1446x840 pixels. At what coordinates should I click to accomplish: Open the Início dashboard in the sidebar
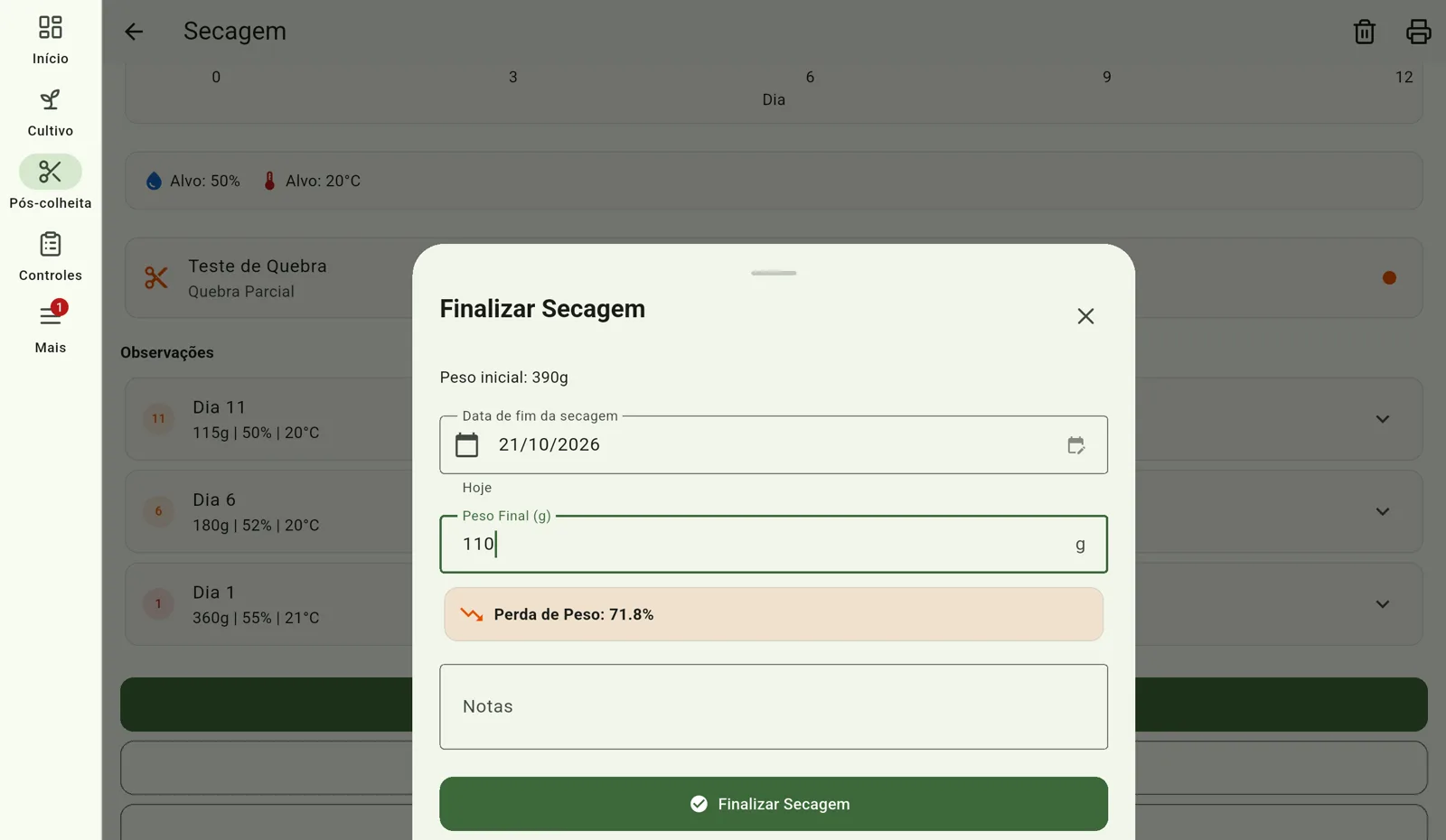(x=51, y=39)
